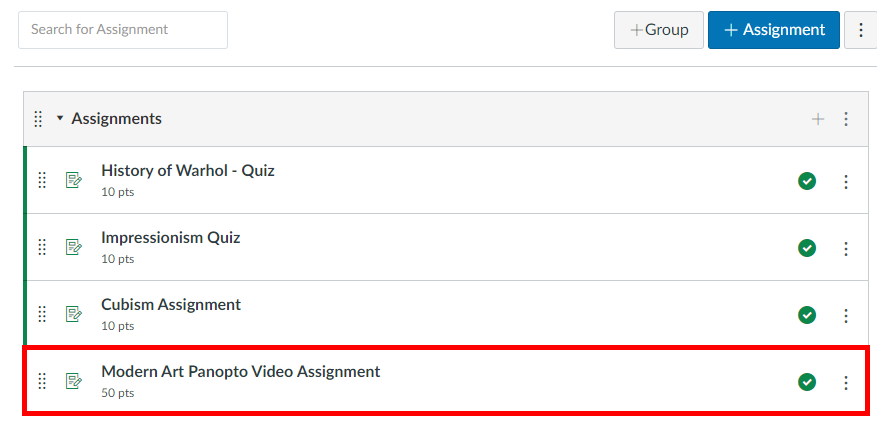Add an assignment via the group plus icon
Viewport: 877px width, 437px height.
pos(818,119)
